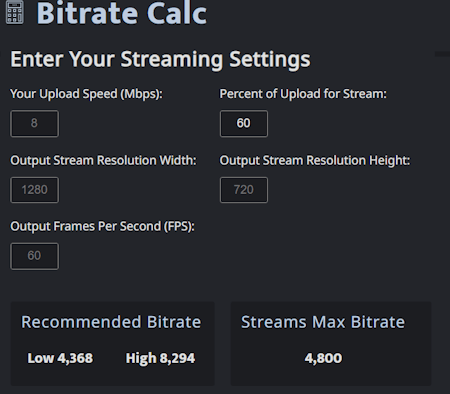Screen dimensions: 450x394
Task: Focus the Resolution Width field showing 1280
Action: click(x=34, y=190)
